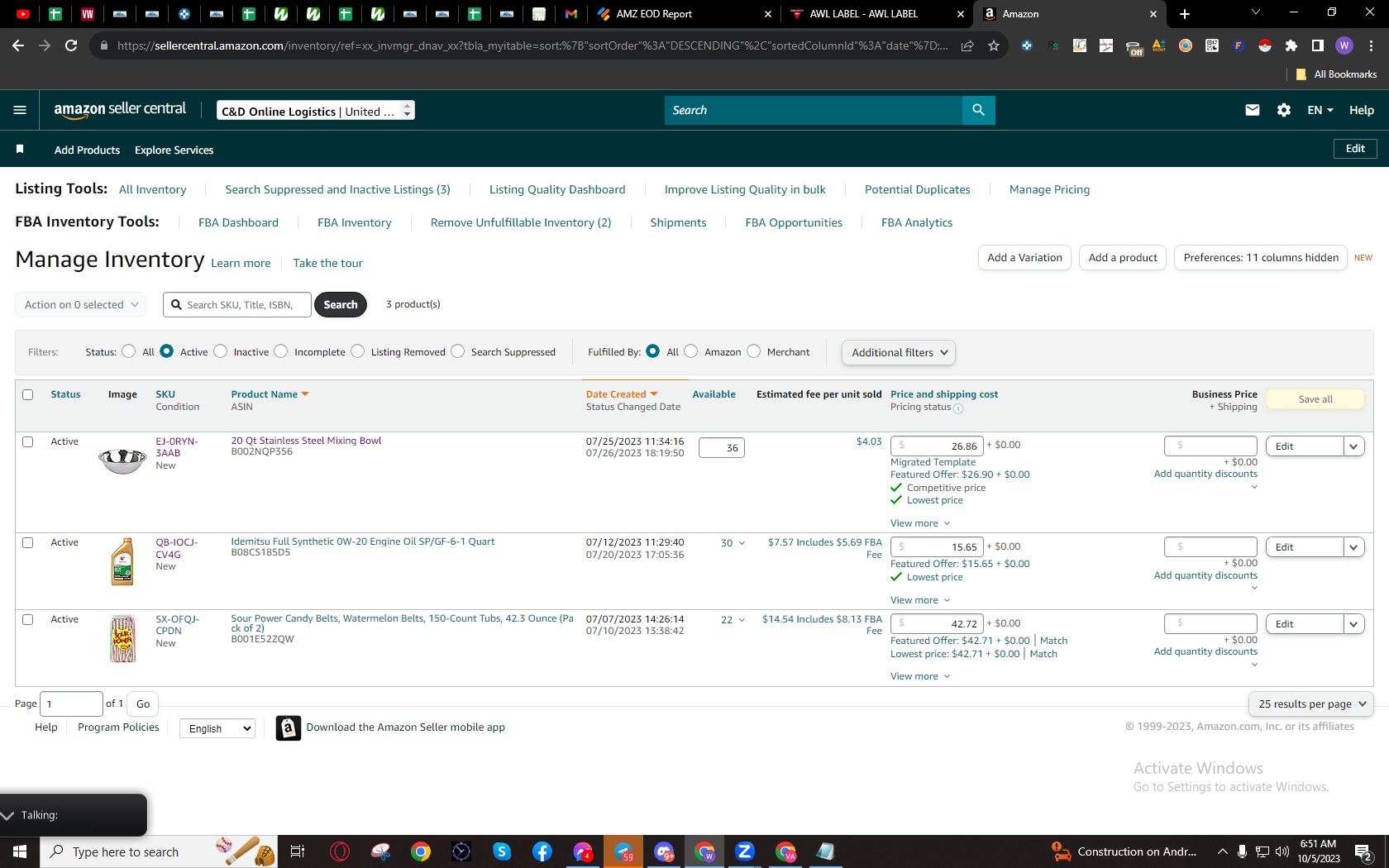Open the Windows notification center
Viewport: 1389px width, 868px height.
[1364, 851]
